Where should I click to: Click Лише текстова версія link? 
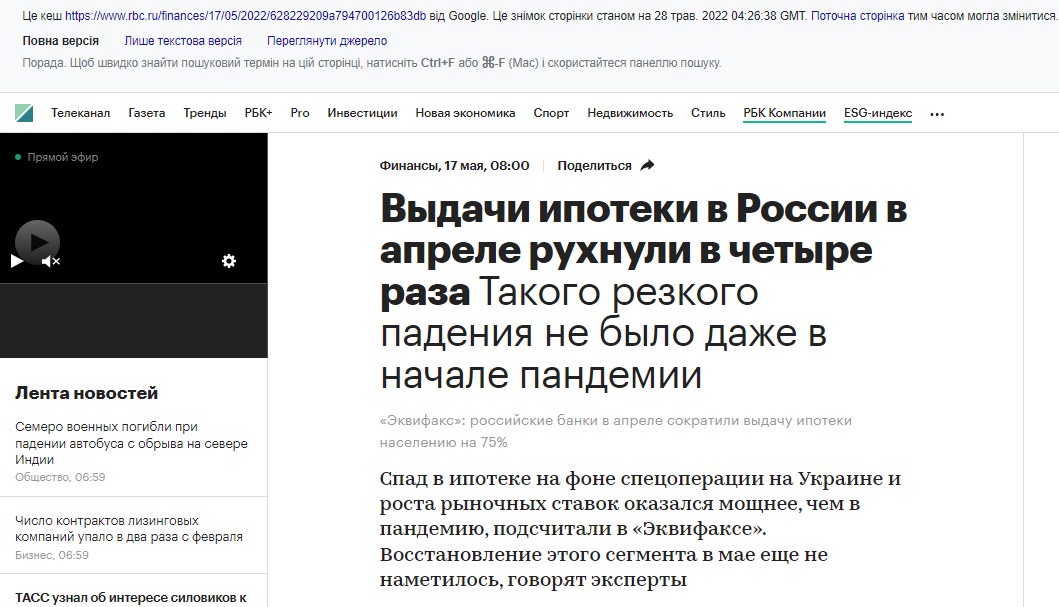click(x=182, y=41)
